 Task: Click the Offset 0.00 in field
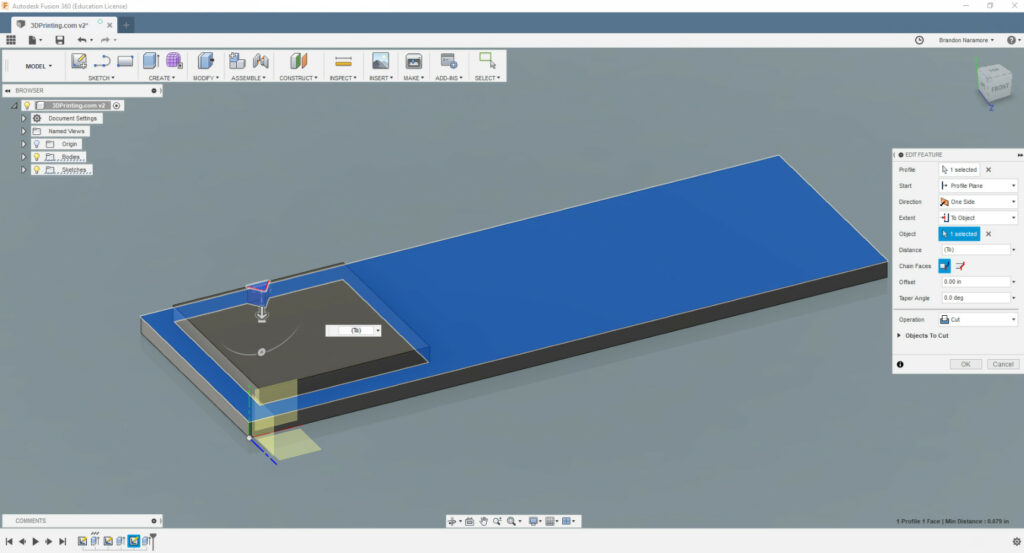click(976, 281)
